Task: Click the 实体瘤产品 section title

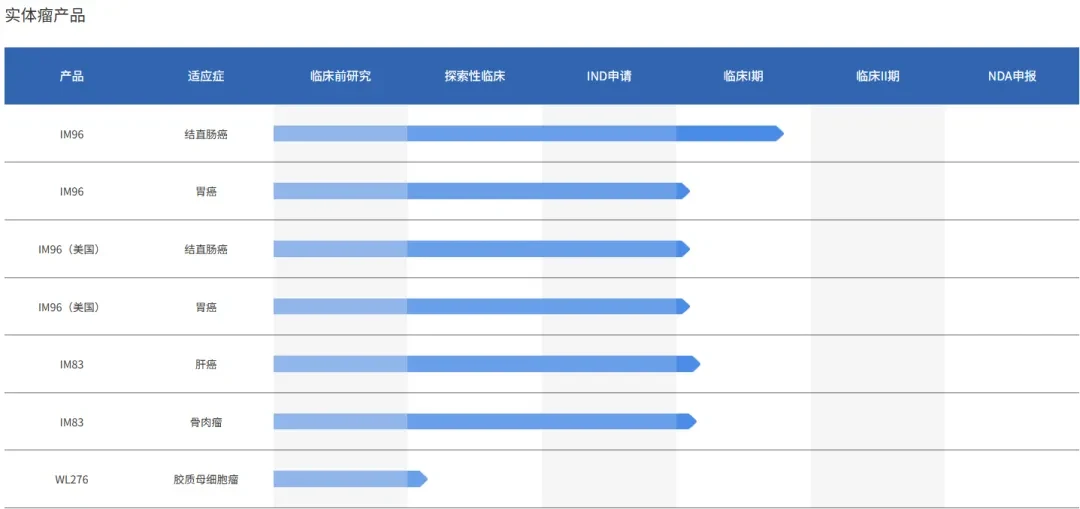Action: (45, 17)
